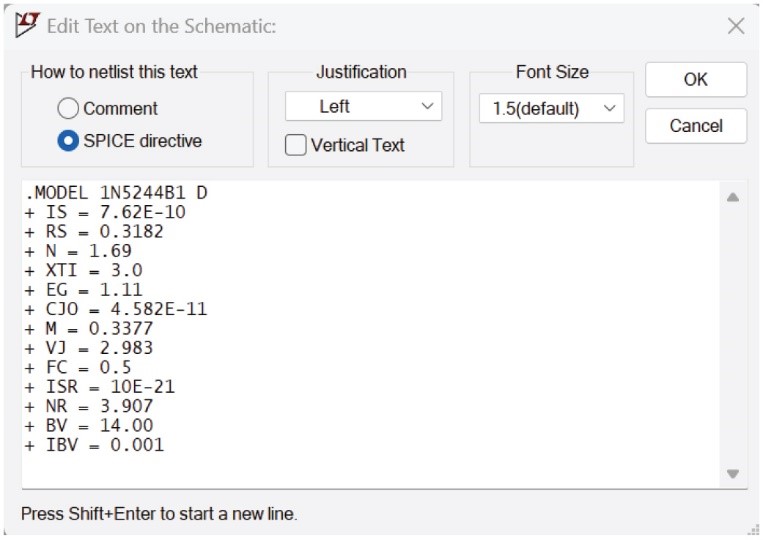Click the LTspice icon in title bar
The height and width of the screenshot is (540, 763).
click(x=27, y=24)
